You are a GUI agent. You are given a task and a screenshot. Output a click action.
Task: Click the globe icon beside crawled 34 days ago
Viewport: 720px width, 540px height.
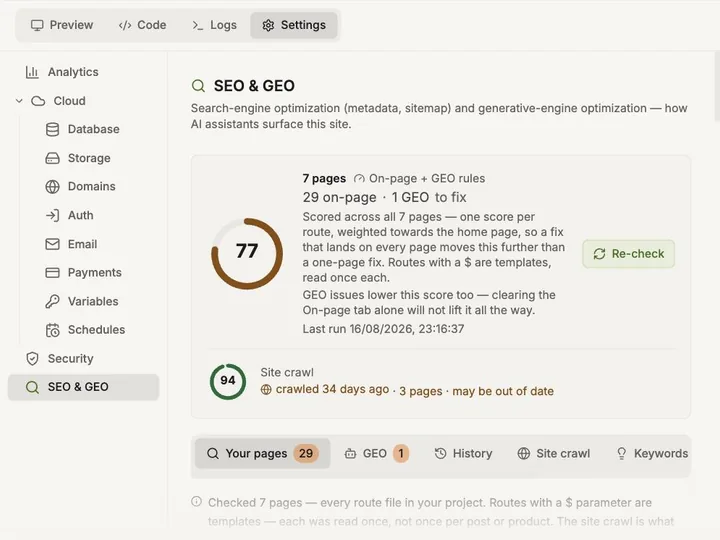[266, 389]
